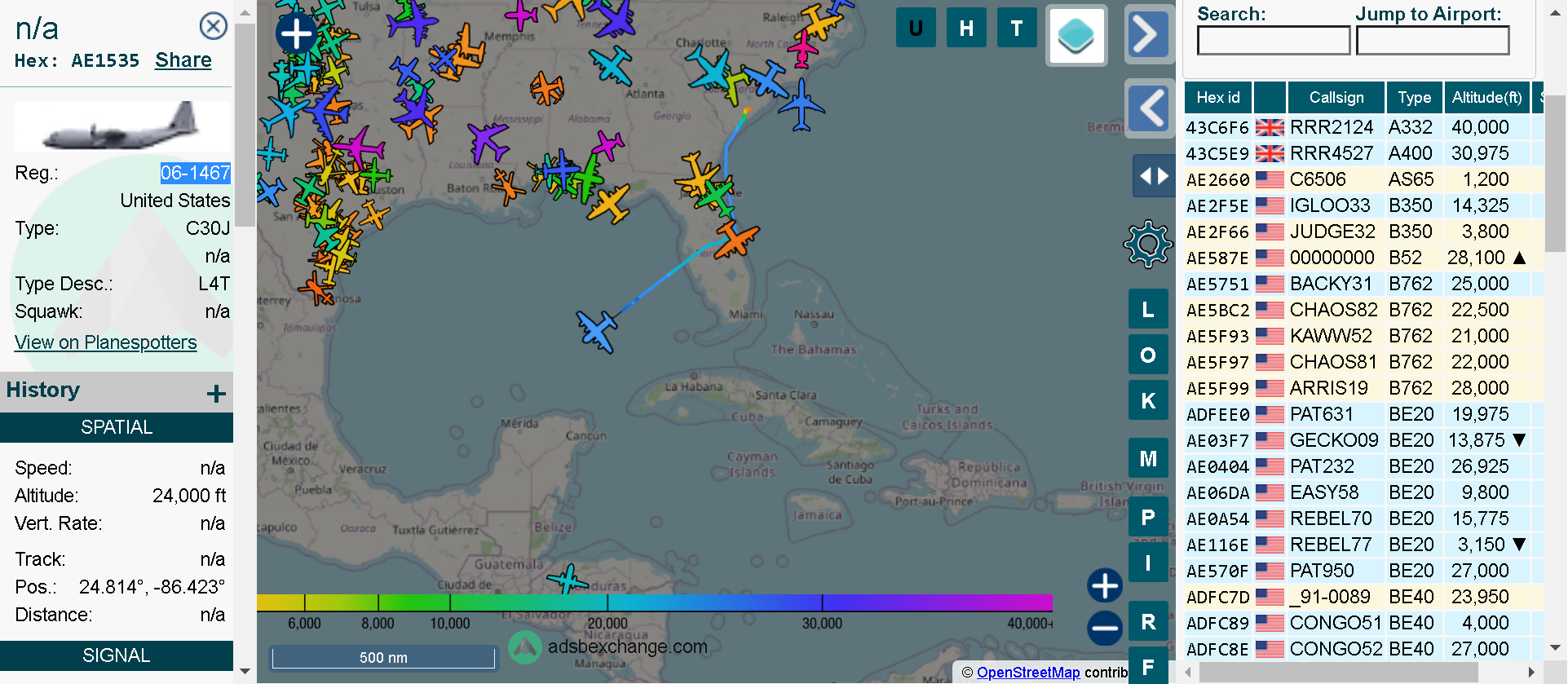Click the R map option button

(x=1148, y=622)
